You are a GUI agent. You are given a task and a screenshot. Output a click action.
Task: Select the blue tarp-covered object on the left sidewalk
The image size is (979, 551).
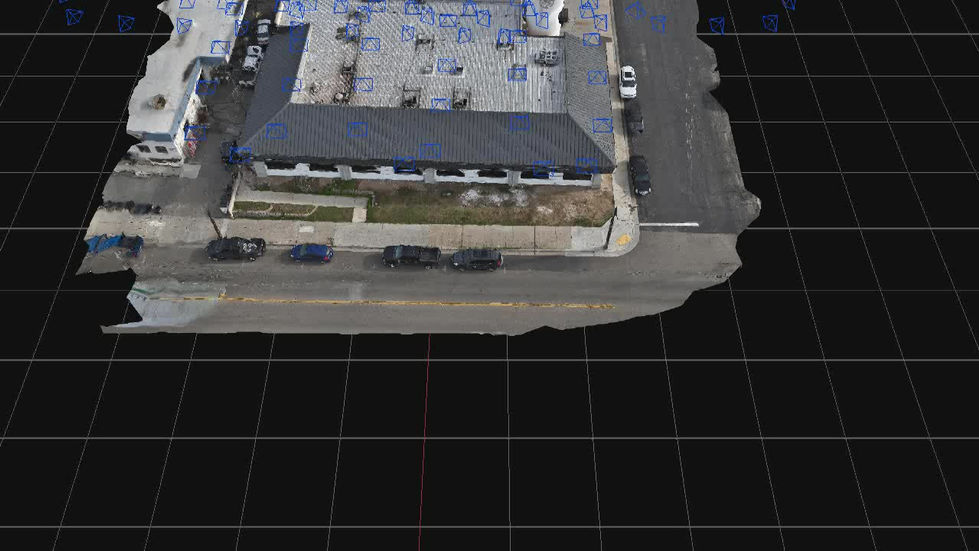[114, 244]
